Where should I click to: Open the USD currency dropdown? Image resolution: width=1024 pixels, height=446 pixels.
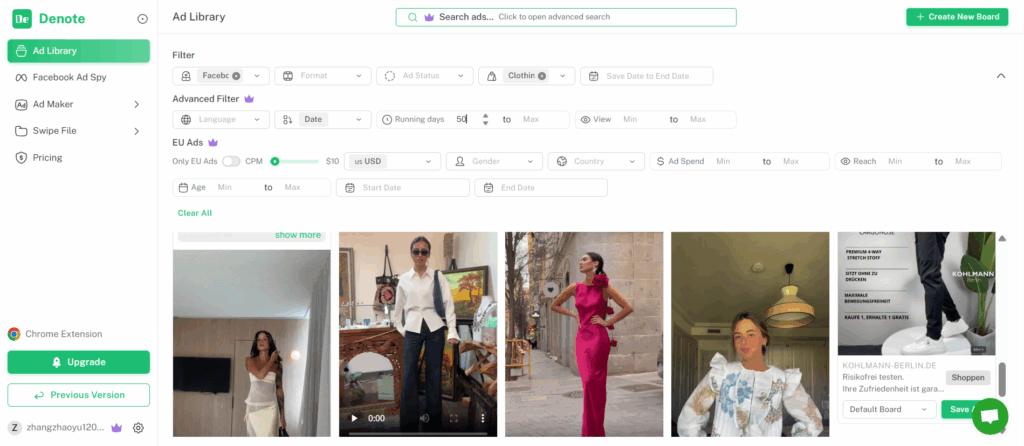point(392,161)
